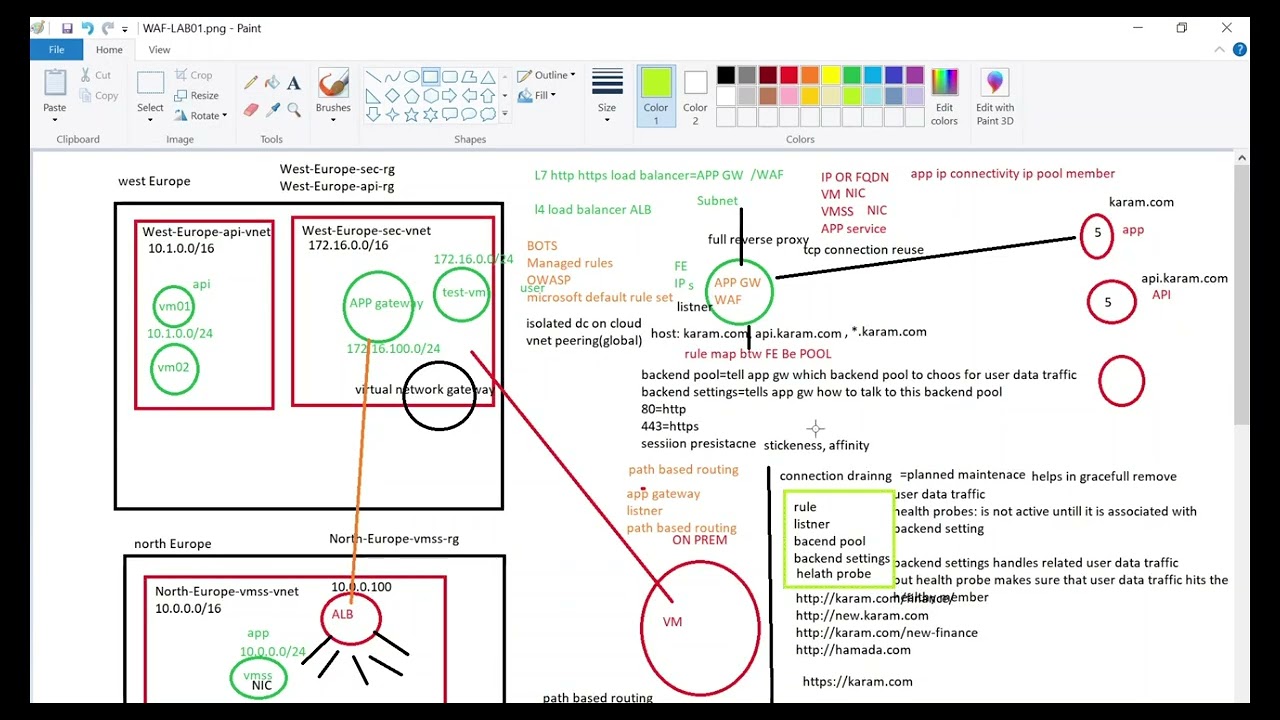
Task: Open the Edit colors dialog
Action: [944, 98]
